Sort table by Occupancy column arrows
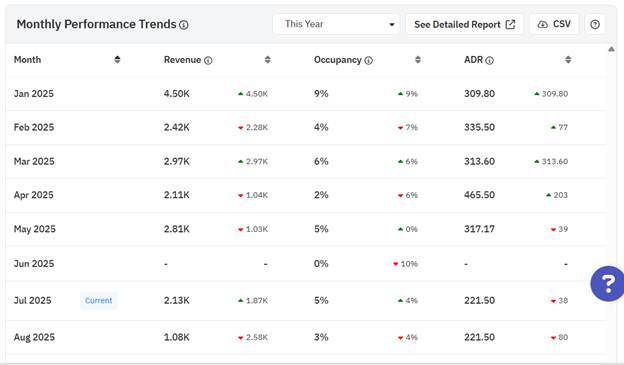The image size is (624, 365). point(417,60)
